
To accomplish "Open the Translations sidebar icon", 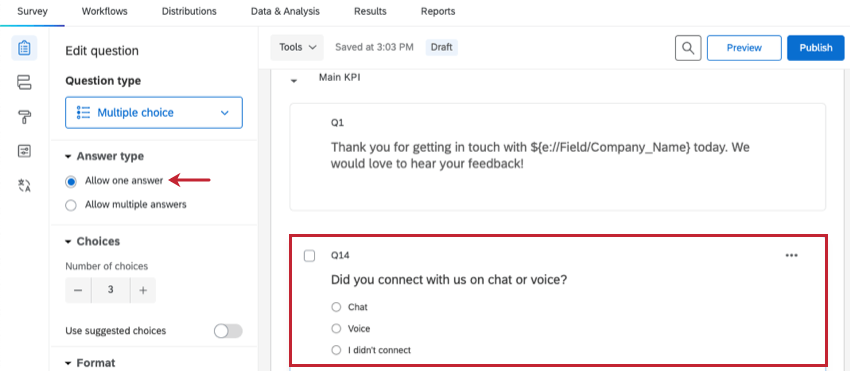I will (24, 186).
